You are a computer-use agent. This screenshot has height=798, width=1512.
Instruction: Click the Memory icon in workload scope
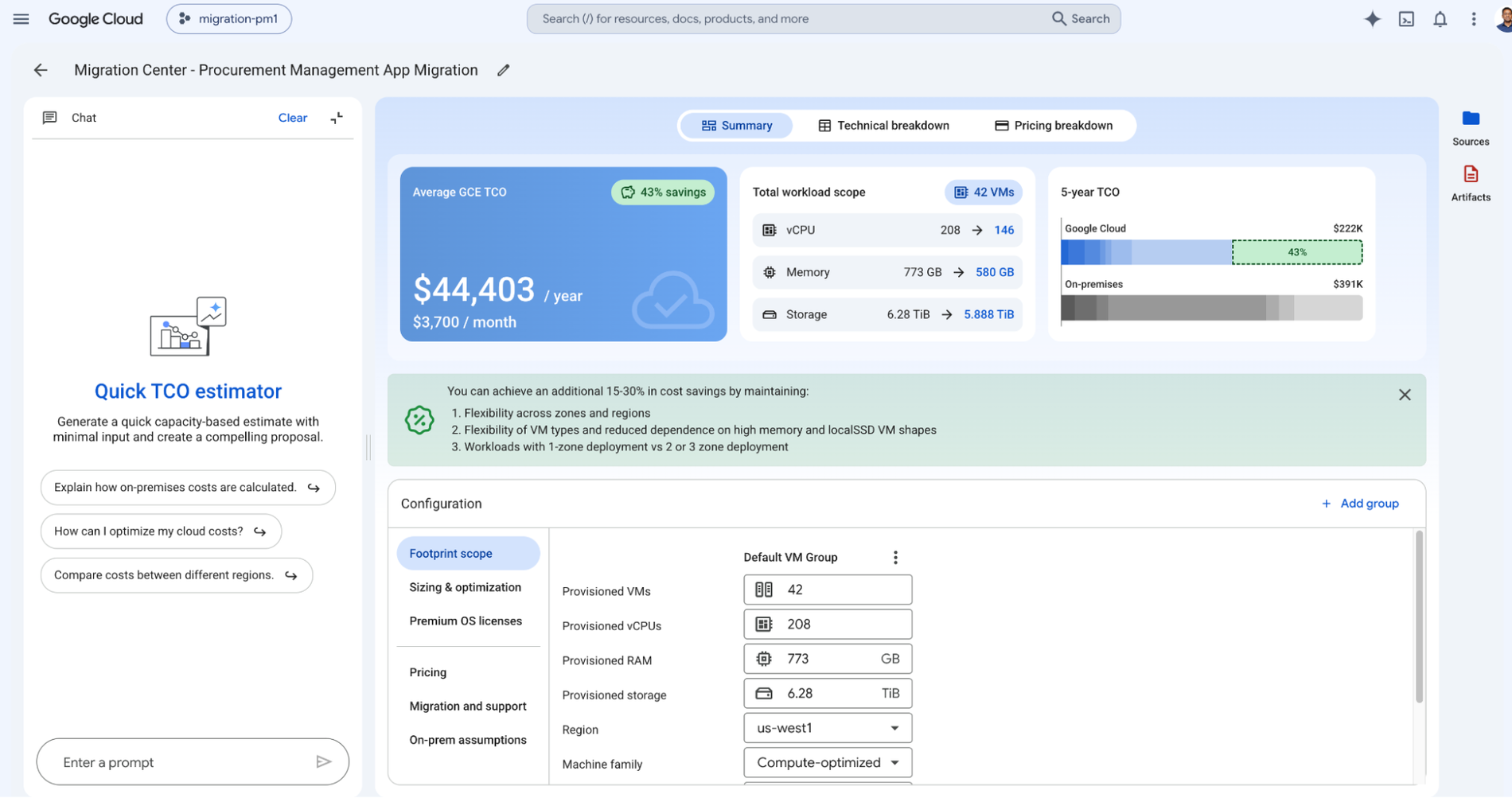coord(769,272)
